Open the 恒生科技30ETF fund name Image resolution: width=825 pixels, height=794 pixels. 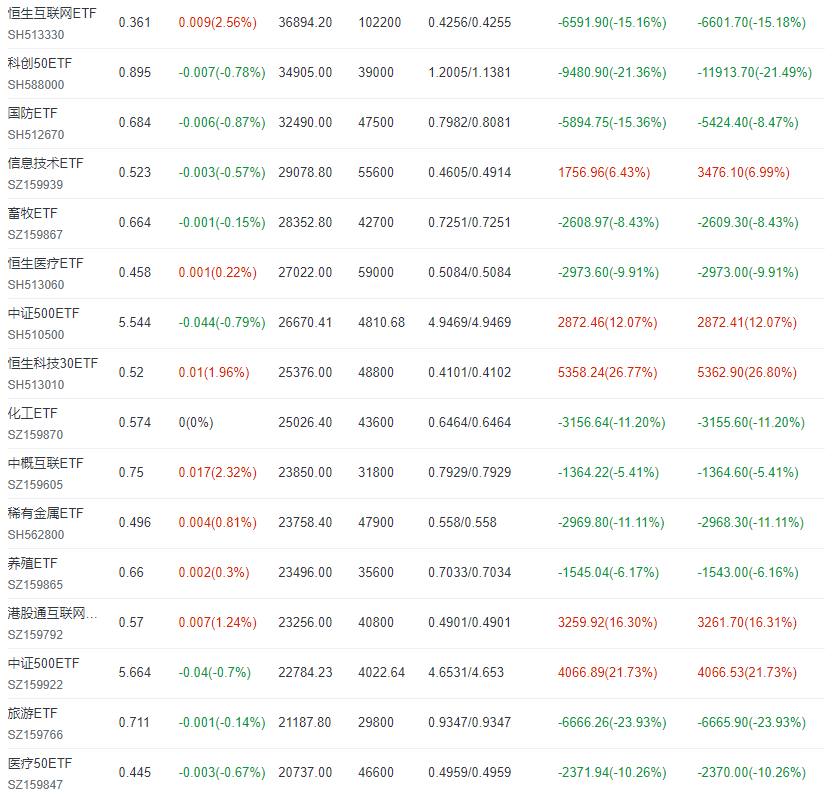tap(53, 363)
